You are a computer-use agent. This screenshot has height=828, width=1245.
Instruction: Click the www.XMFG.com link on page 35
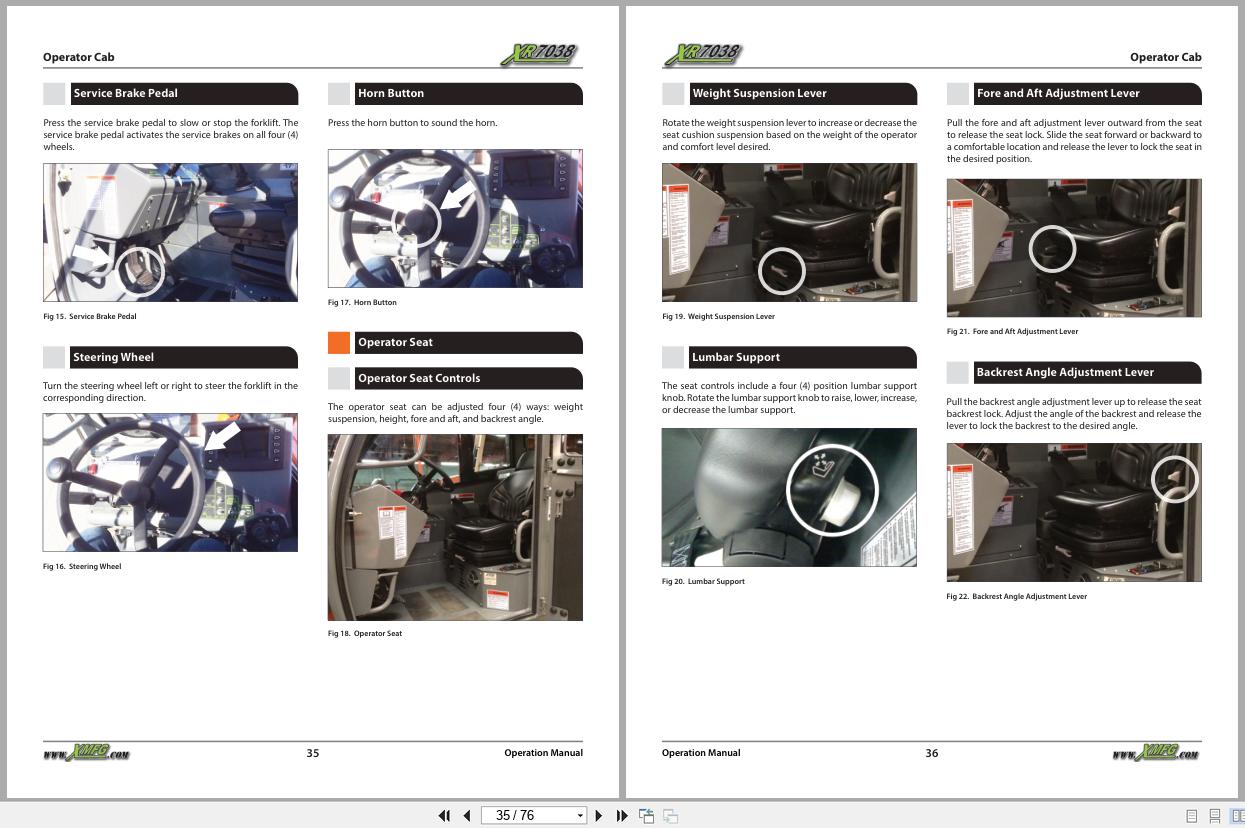87,753
